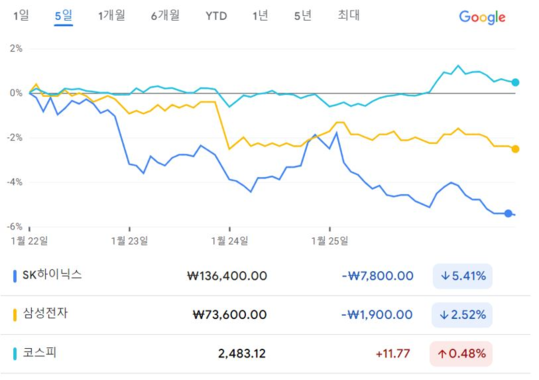Screen dimensions: 539x380
Task: Switch to the 6개월 range tab
Action: click(165, 15)
